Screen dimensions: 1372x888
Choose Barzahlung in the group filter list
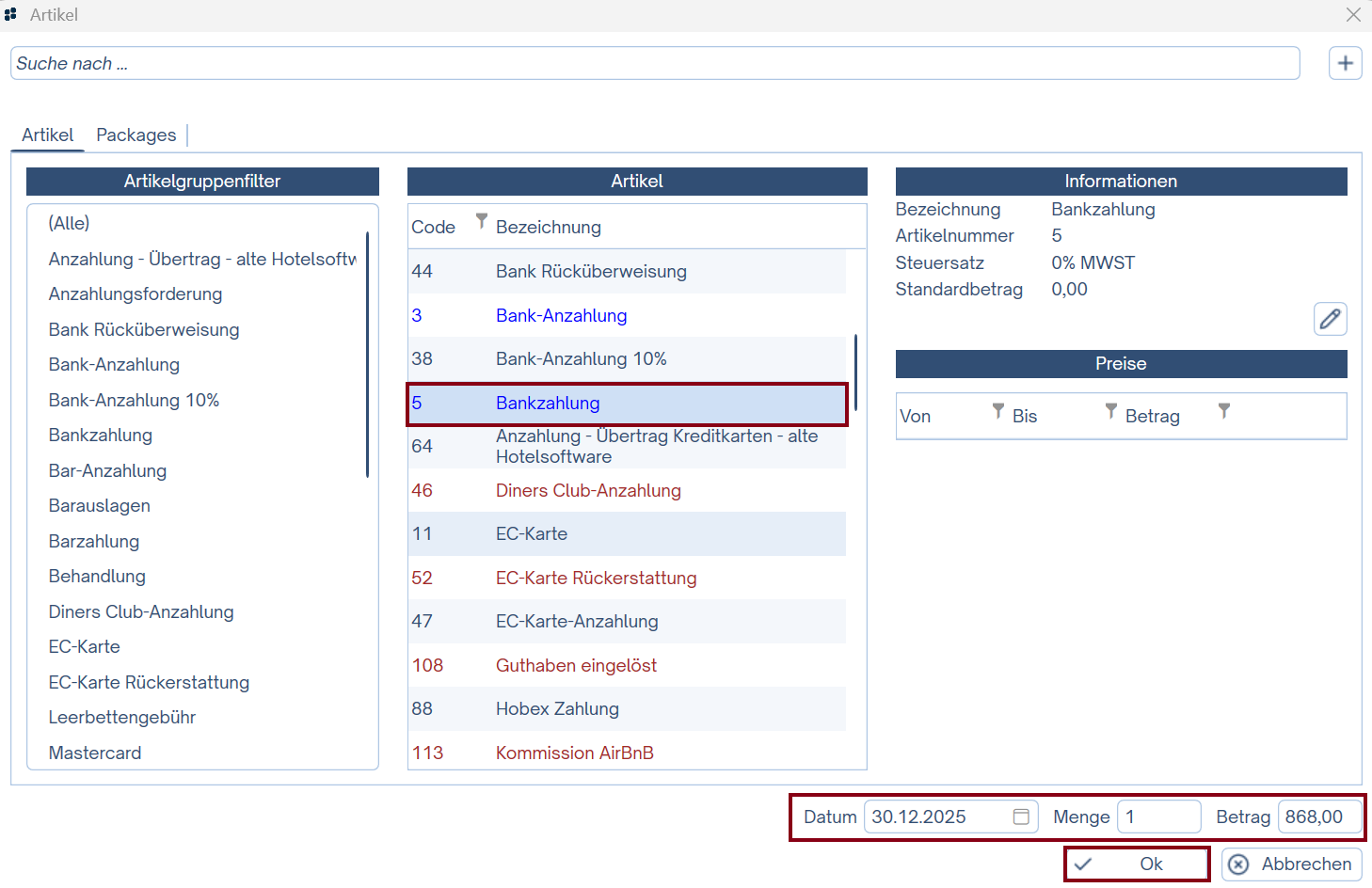pos(94,542)
